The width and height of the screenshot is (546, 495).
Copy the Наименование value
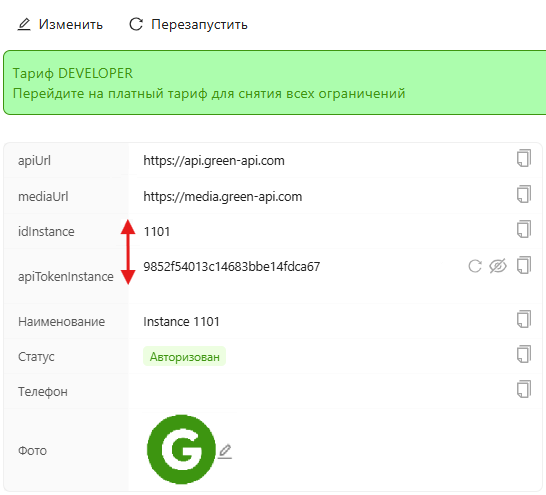coord(524,319)
